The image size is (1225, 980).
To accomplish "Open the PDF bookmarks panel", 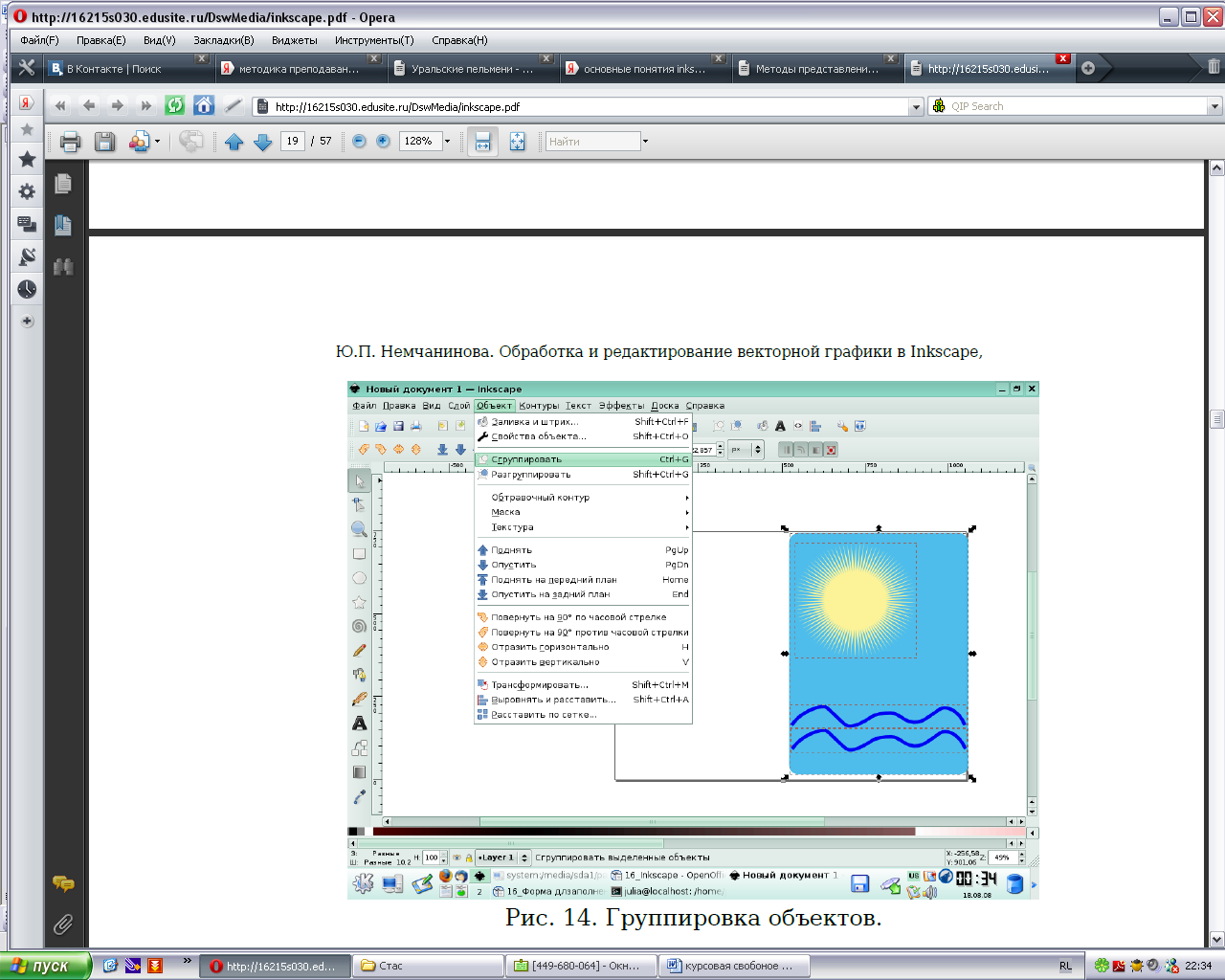I will point(63,225).
